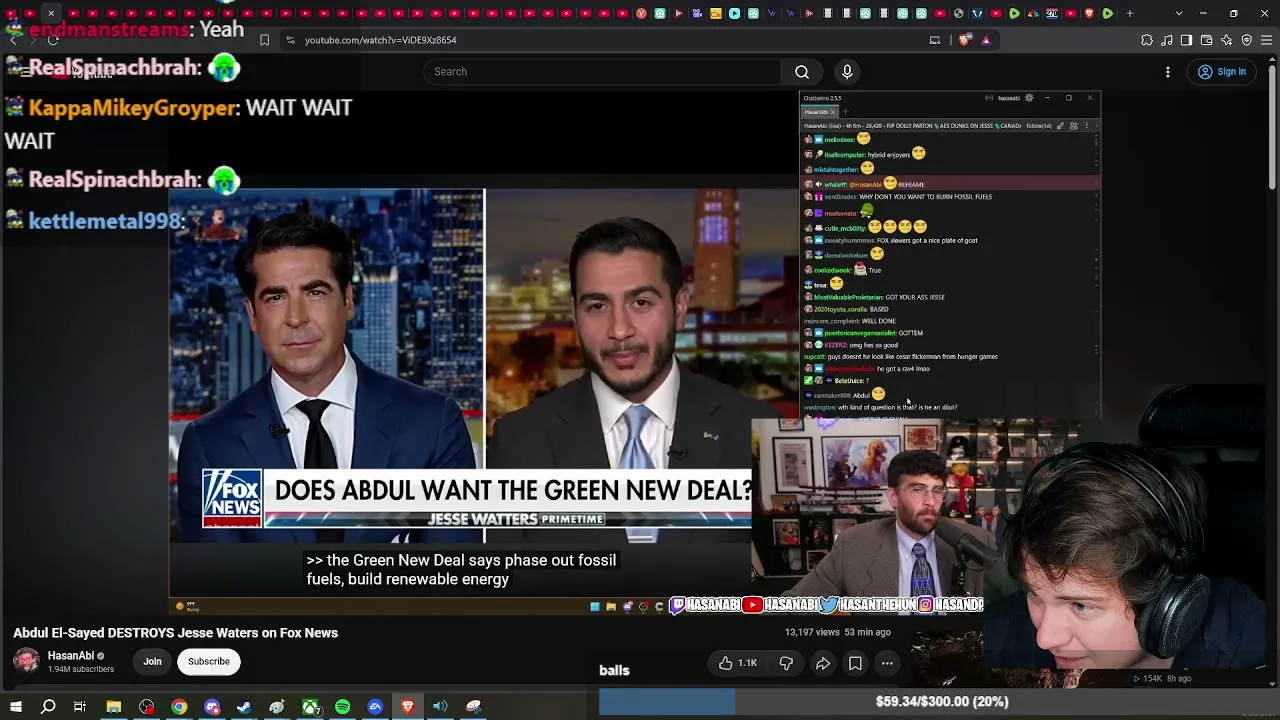Click the install app icon in the address bar
The height and width of the screenshot is (720, 1280).
click(x=935, y=40)
